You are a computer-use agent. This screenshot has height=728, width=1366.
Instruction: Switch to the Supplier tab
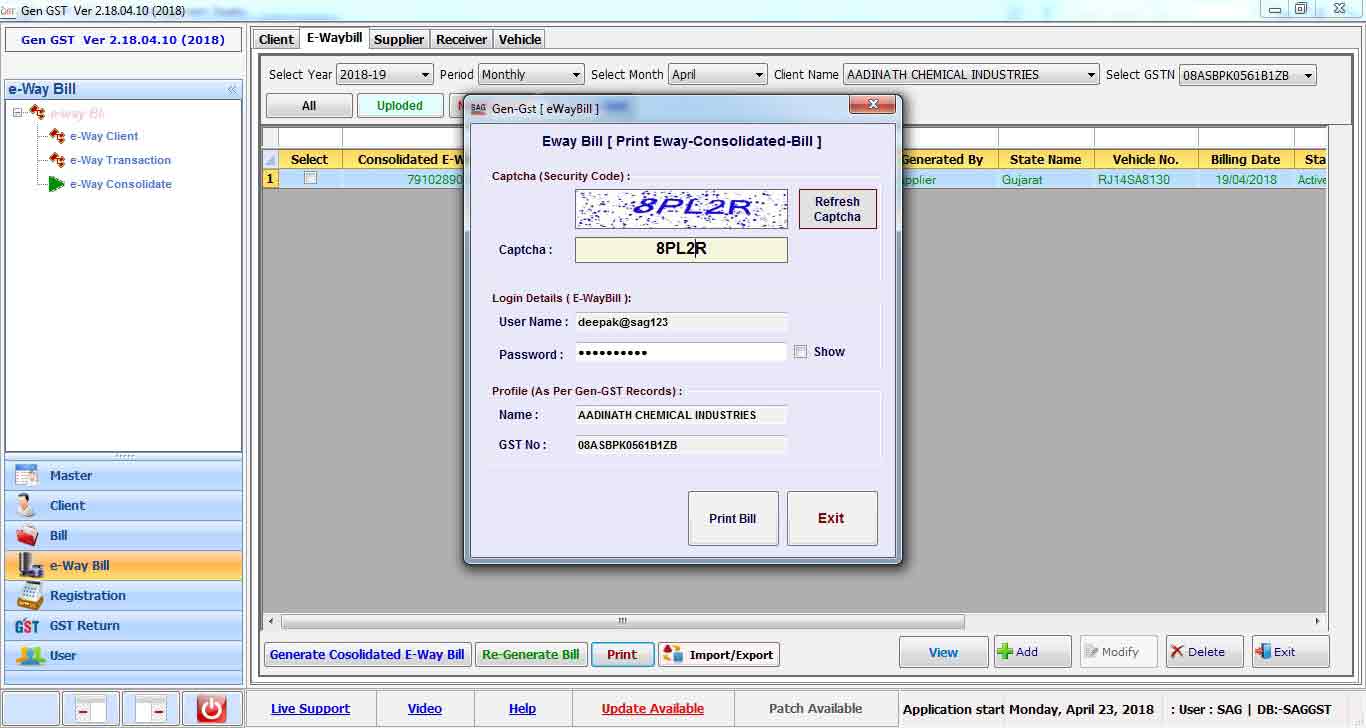[399, 40]
